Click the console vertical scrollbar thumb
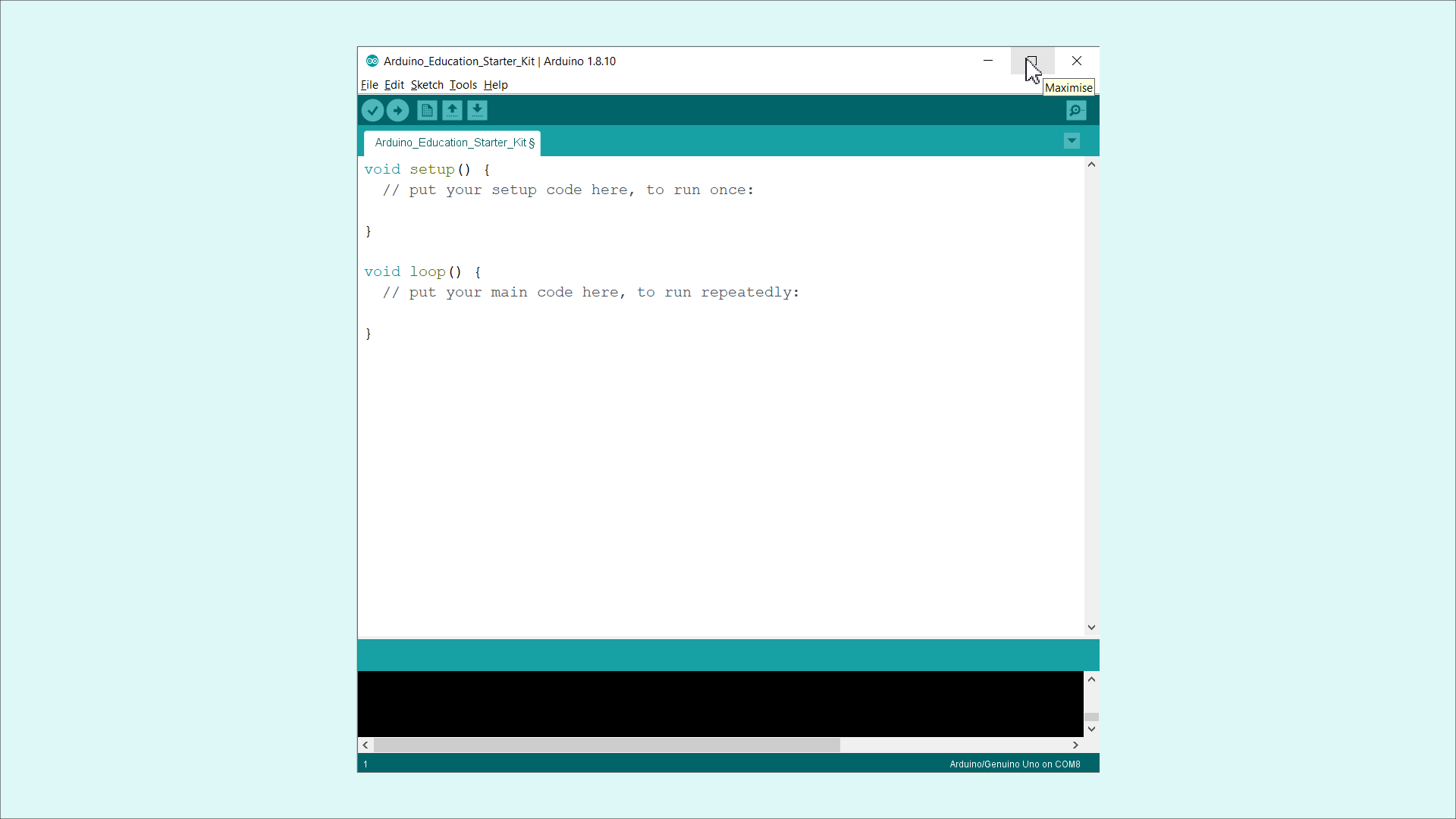This screenshot has width=1456, height=819. 1091,717
